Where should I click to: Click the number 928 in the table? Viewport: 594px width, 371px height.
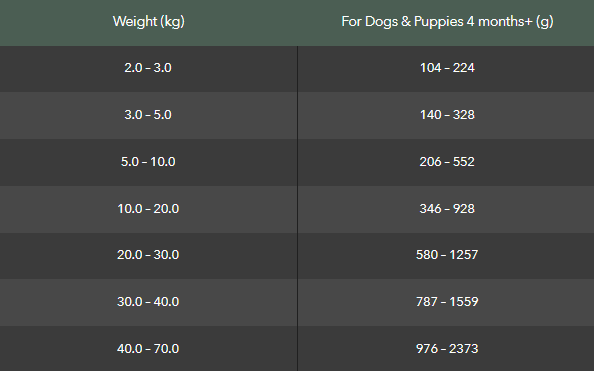click(464, 209)
